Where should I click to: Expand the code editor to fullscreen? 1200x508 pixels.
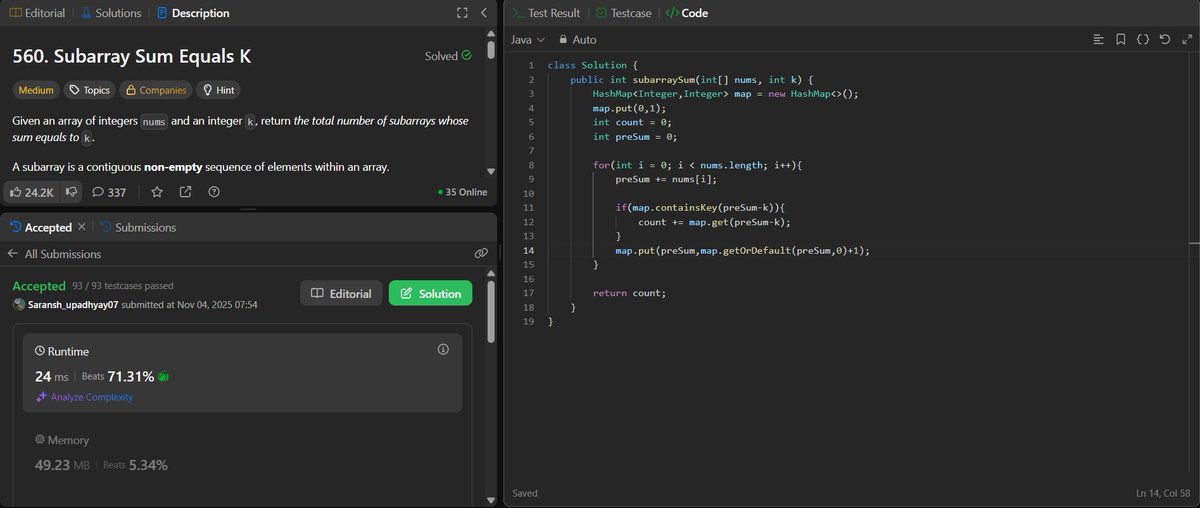[x=1185, y=40]
